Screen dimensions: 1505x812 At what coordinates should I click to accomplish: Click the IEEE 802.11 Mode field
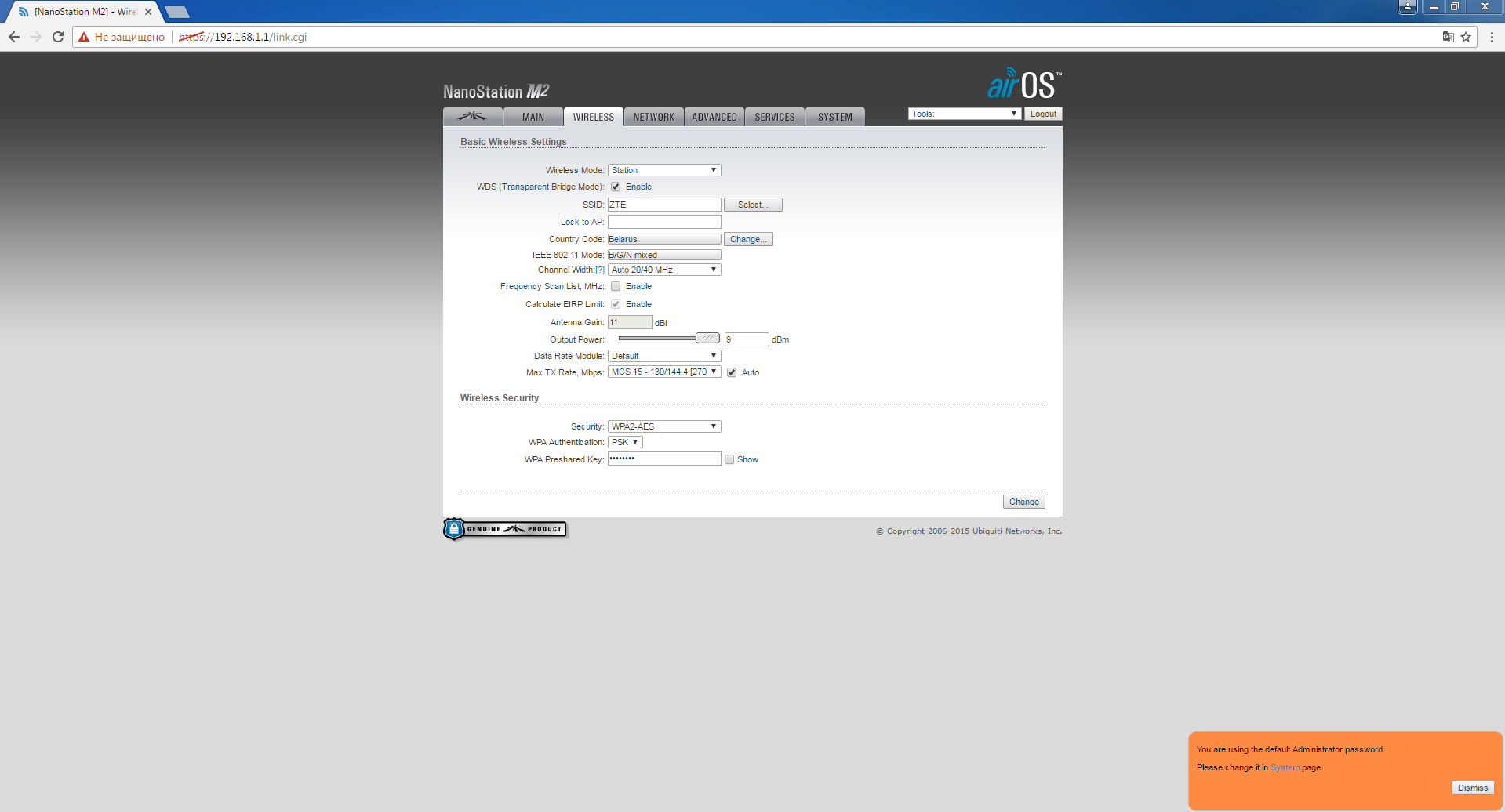[664, 255]
